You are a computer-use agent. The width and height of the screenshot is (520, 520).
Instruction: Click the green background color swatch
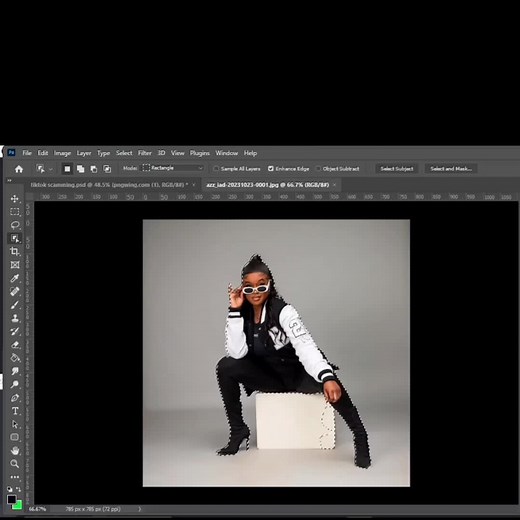(x=18, y=506)
